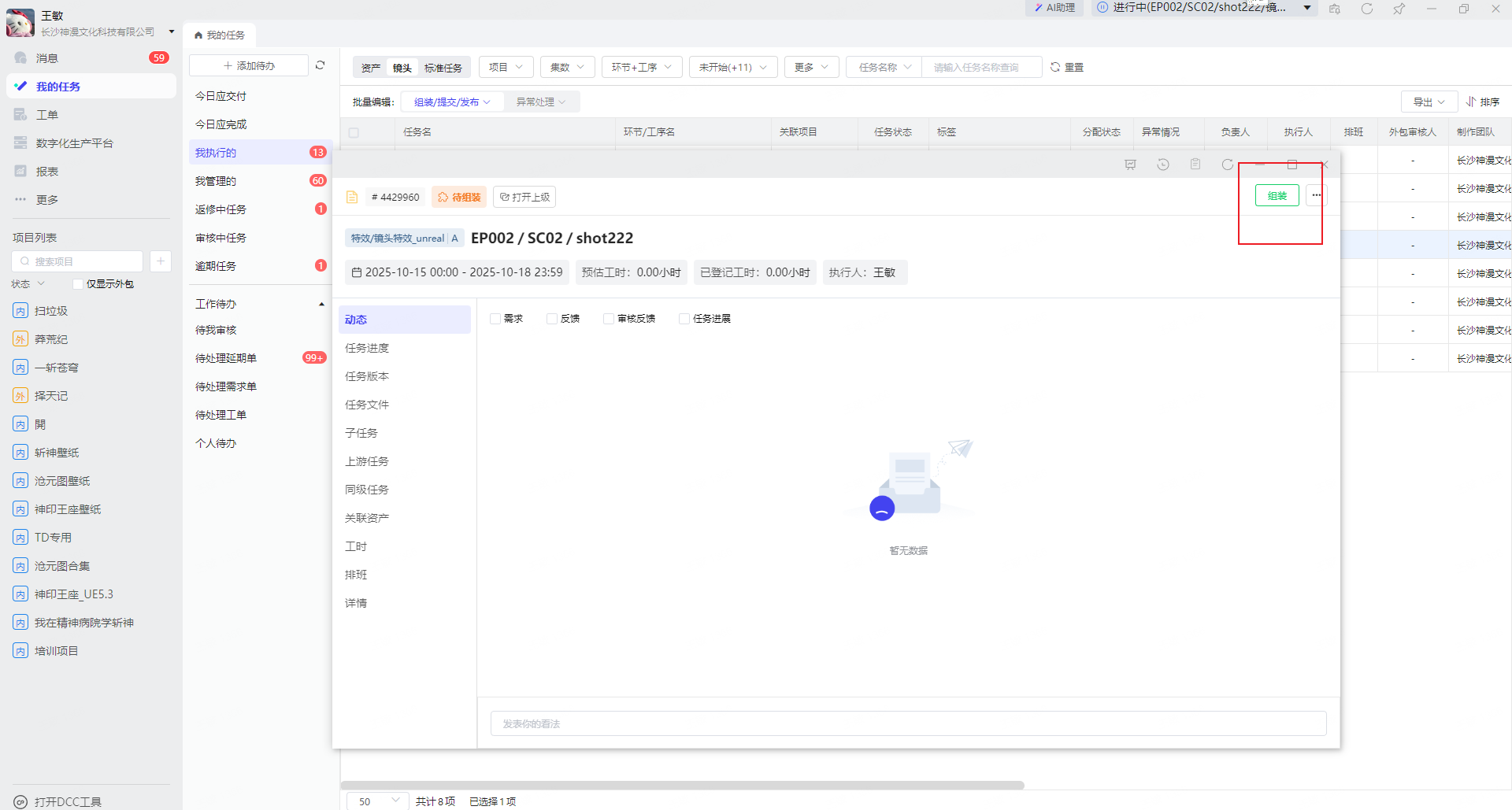Click the presentation chart icon in task panel header
The width and height of the screenshot is (1512, 810).
(x=1130, y=165)
